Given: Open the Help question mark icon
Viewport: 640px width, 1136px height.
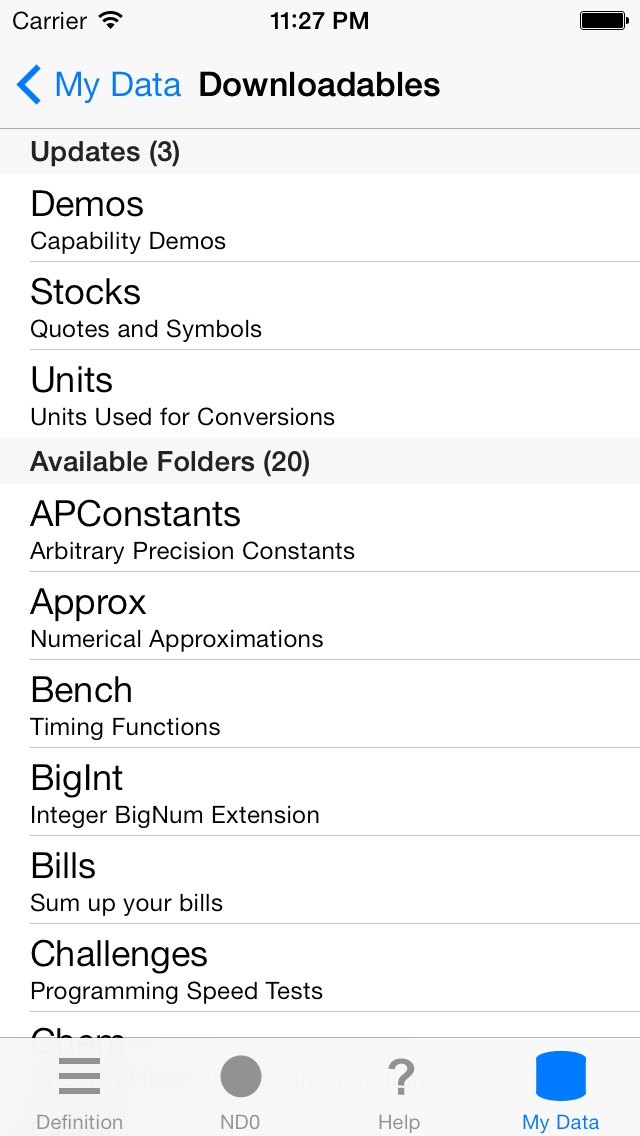Looking at the screenshot, I should (x=400, y=1077).
